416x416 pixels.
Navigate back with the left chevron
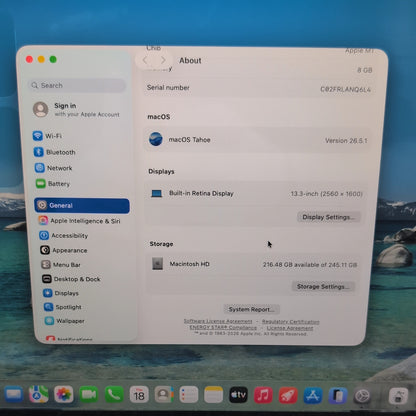point(145,60)
